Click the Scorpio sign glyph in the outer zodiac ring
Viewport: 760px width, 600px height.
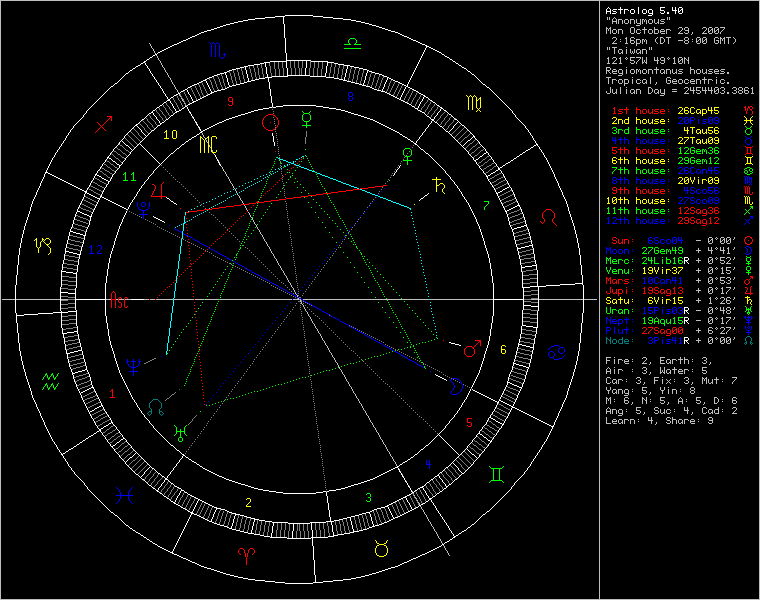click(x=217, y=50)
